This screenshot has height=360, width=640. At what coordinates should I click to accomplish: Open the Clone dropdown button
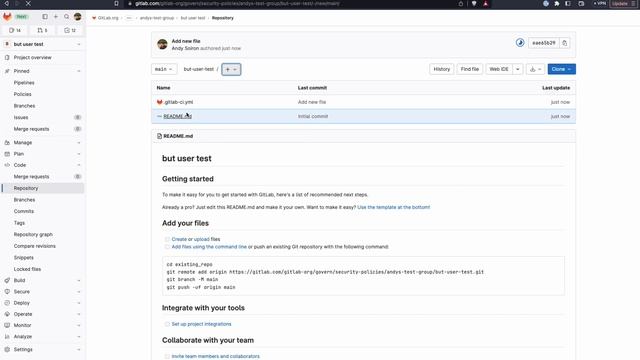561,69
